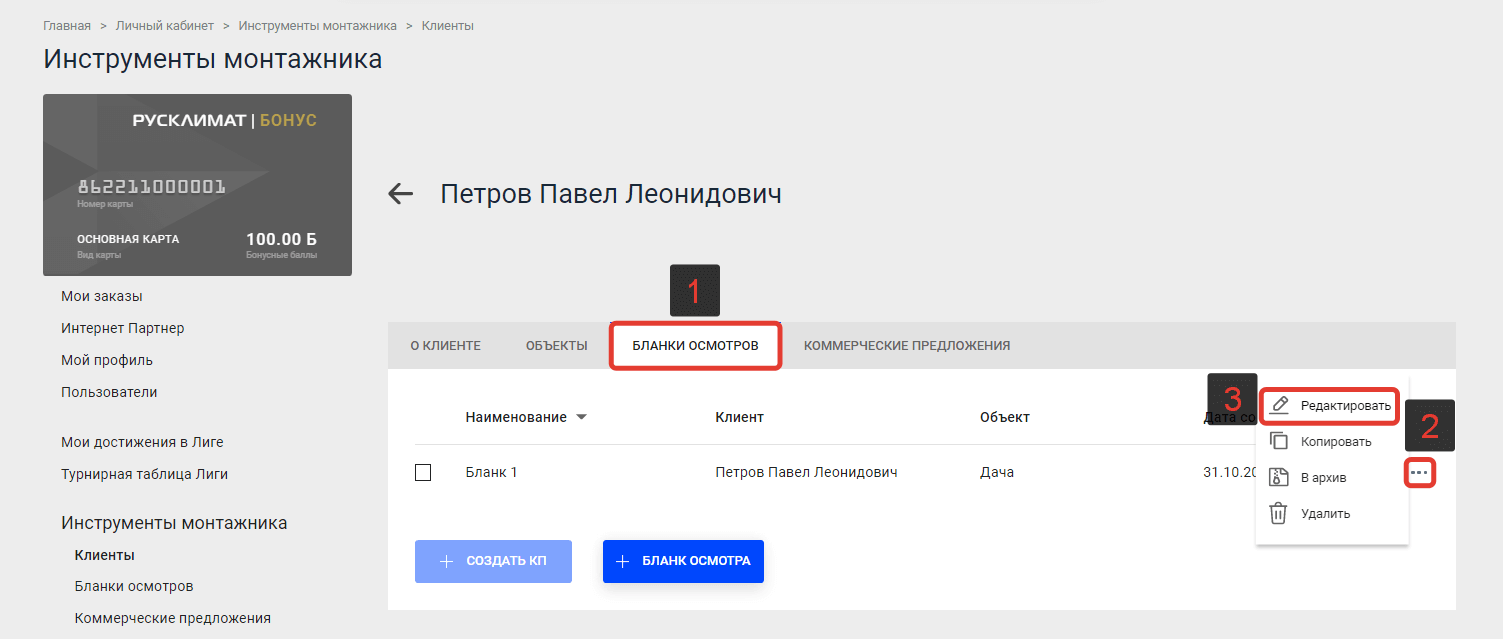Image resolution: width=1503 pixels, height=639 pixels.
Task: Select the Коммерческие предложения tab
Action: click(x=906, y=346)
